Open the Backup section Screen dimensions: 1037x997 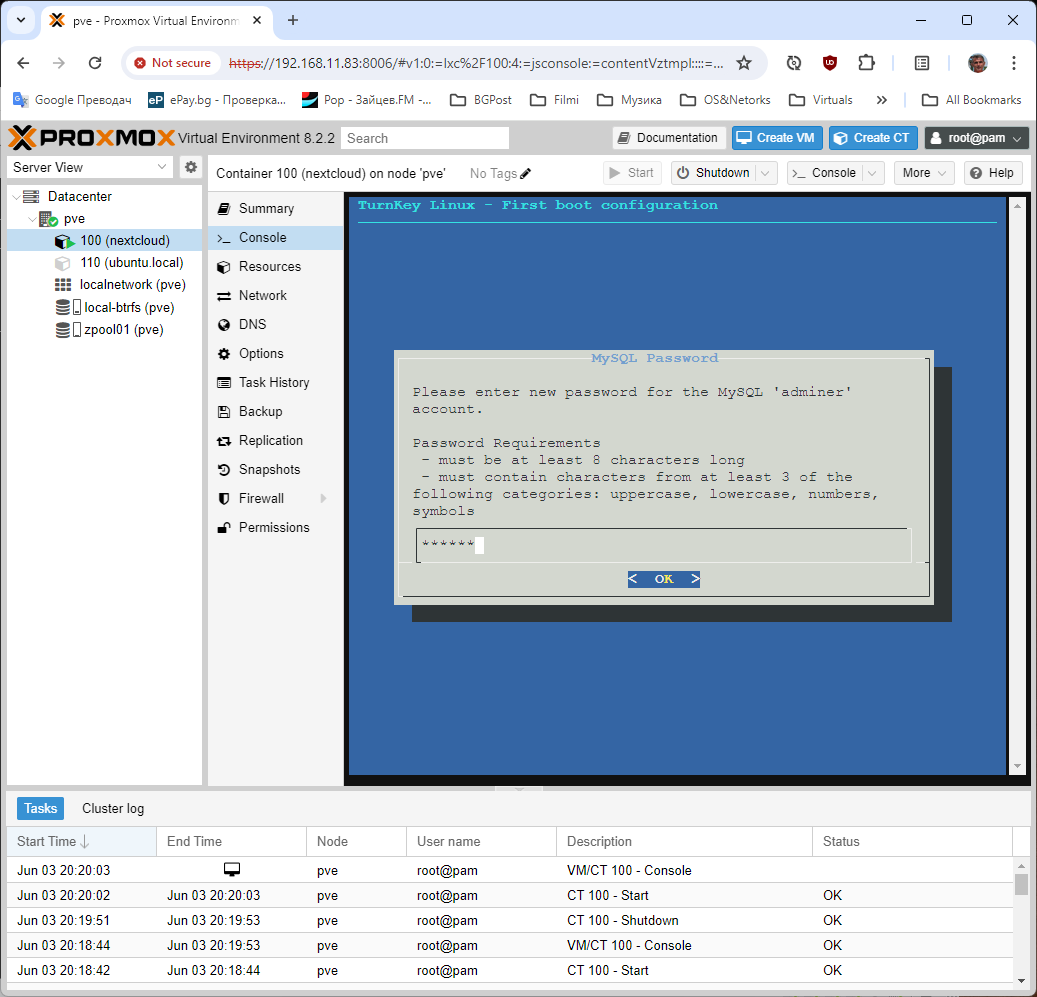tap(276, 412)
